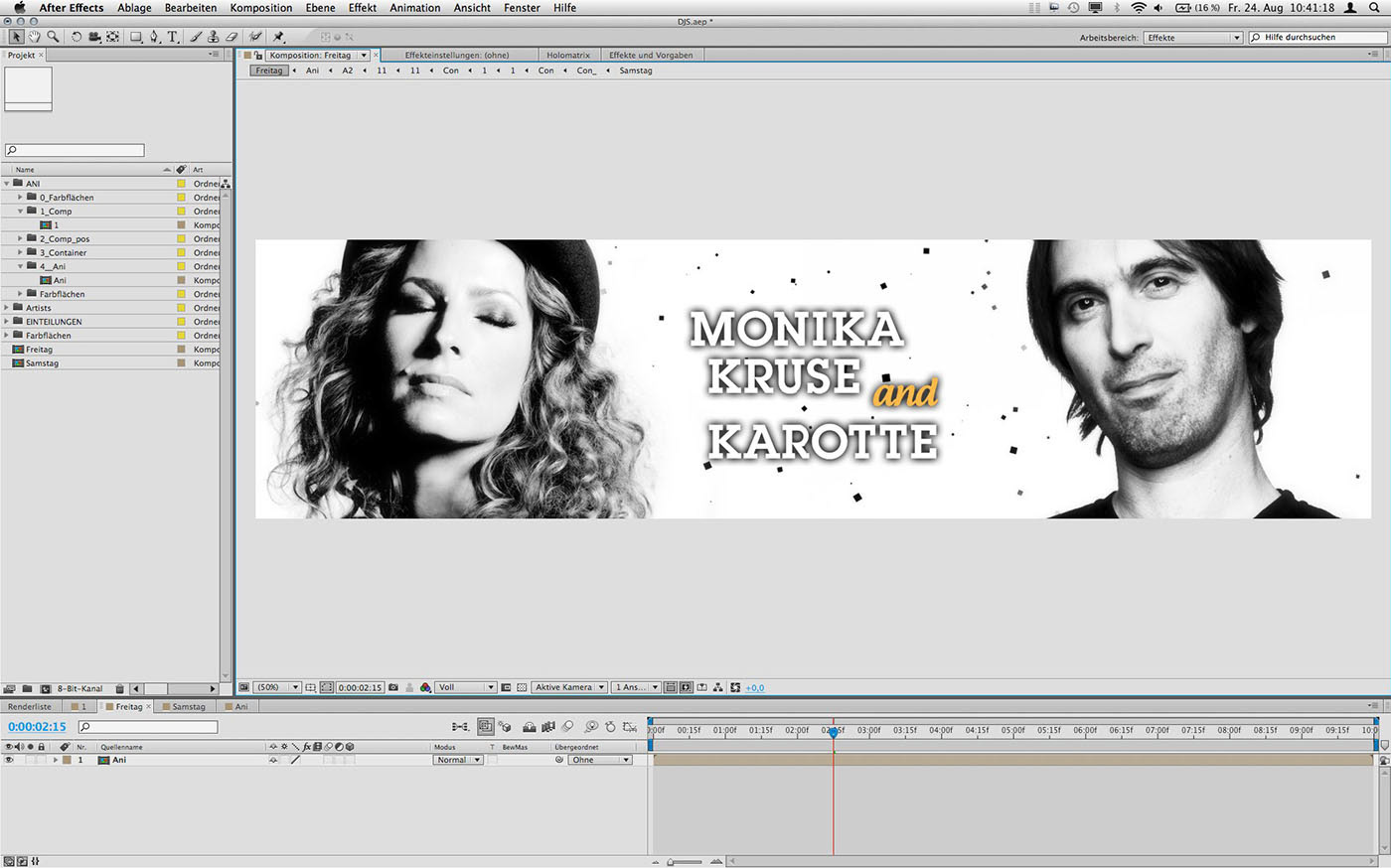Select the Pan Behind anchor tool
The image size is (1391, 868).
(x=113, y=37)
